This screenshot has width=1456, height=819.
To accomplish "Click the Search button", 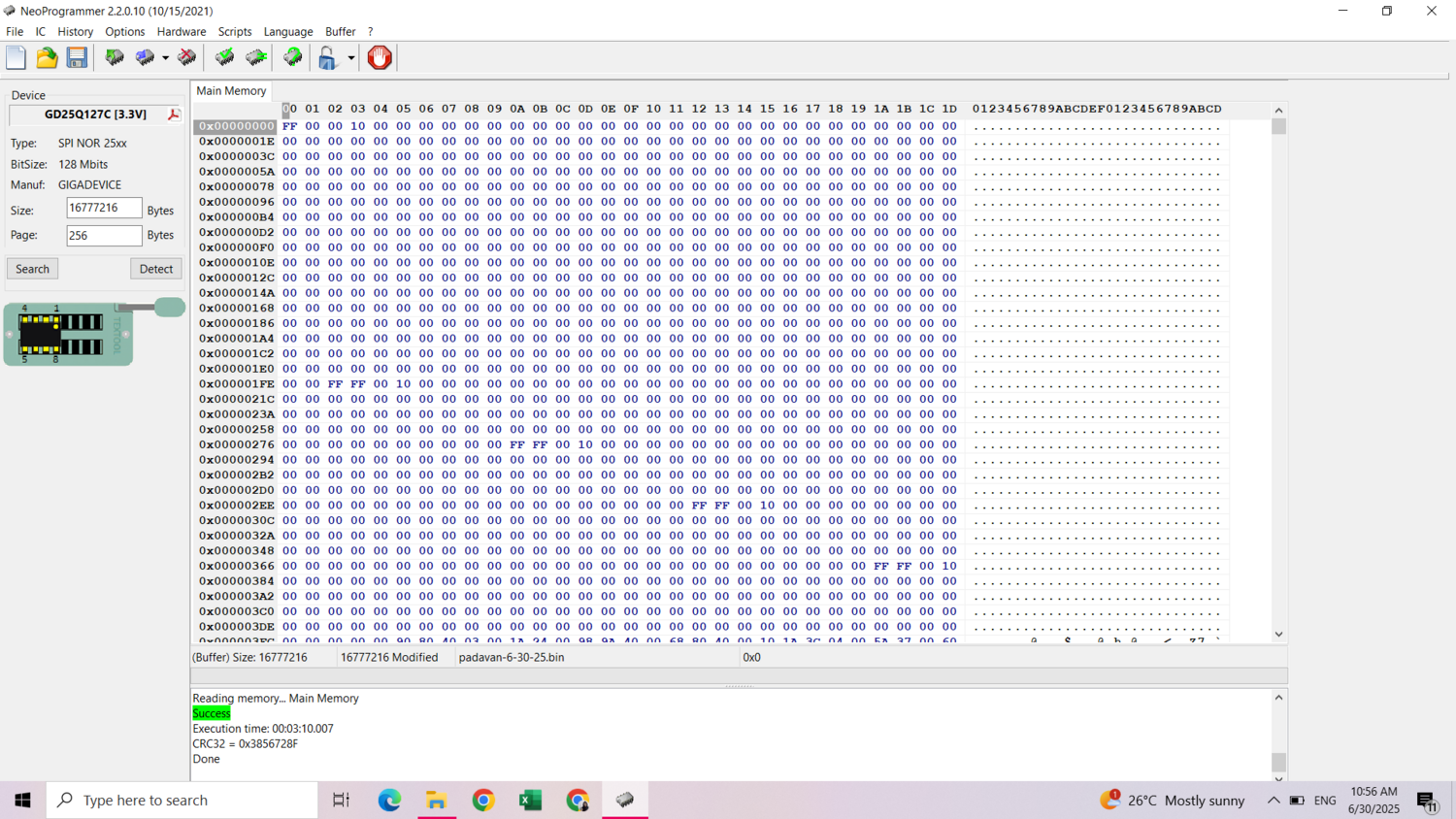I will pos(32,269).
